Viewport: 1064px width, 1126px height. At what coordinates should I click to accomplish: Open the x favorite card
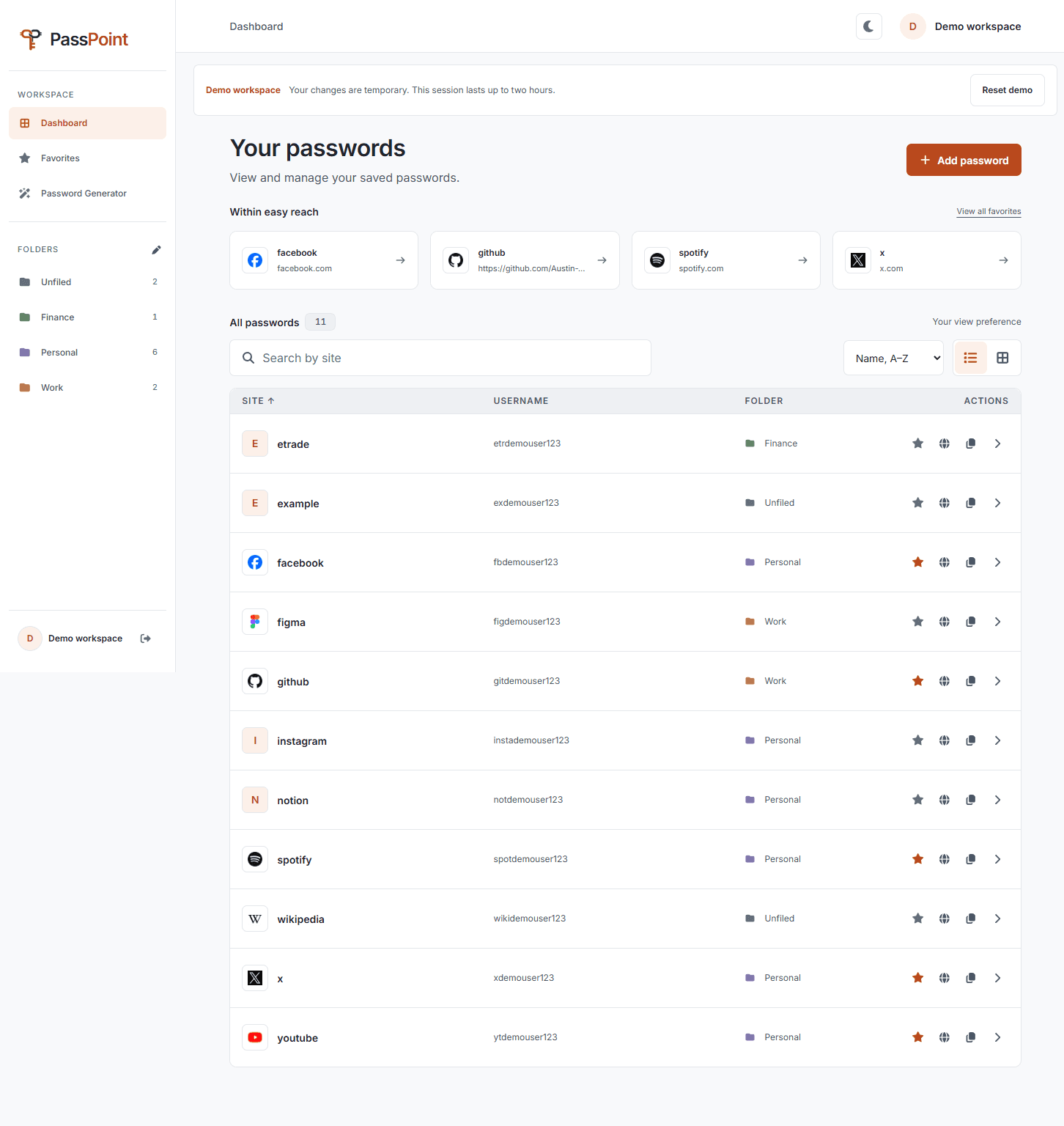[x=927, y=260]
